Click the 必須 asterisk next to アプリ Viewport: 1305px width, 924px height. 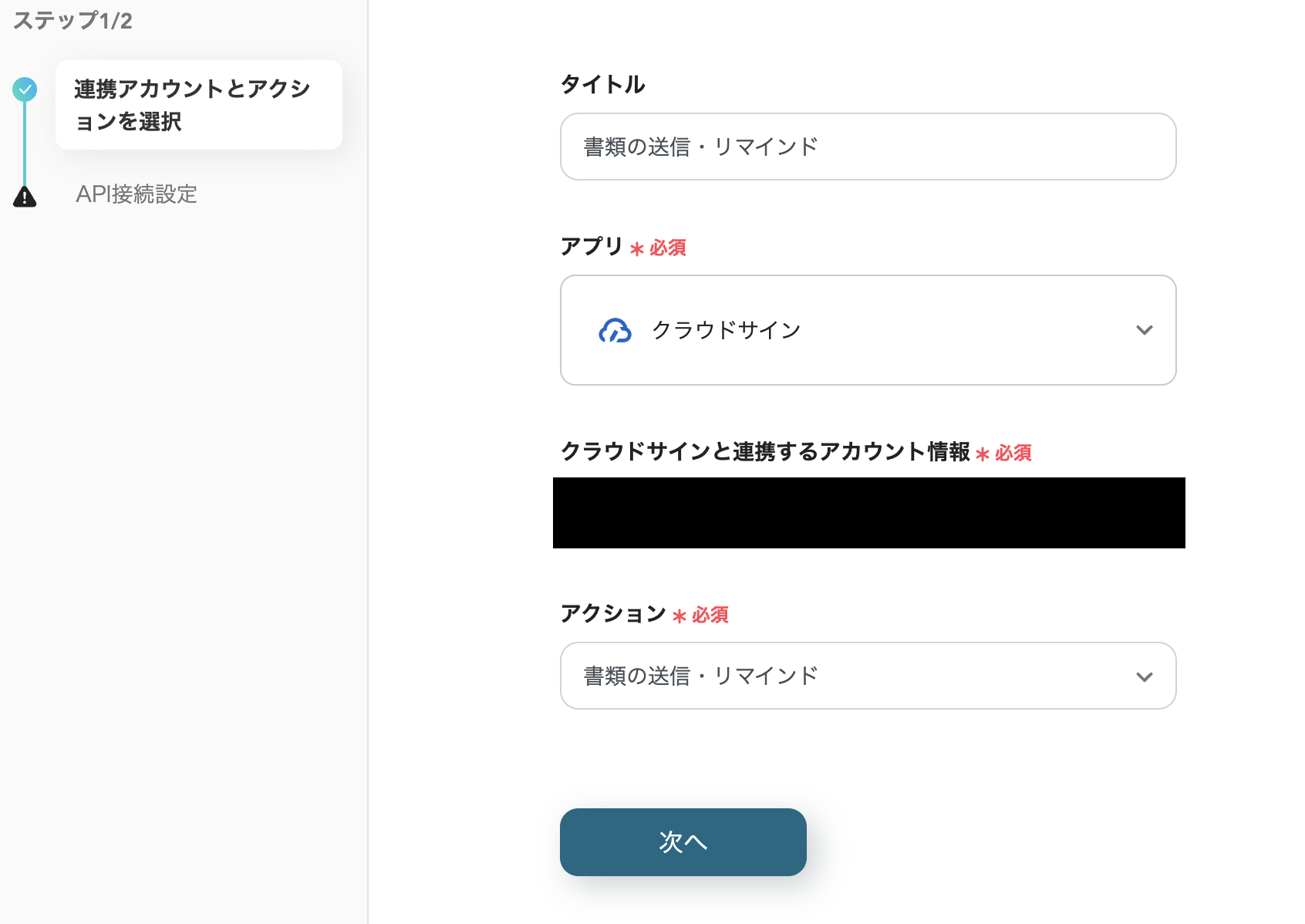(636, 248)
